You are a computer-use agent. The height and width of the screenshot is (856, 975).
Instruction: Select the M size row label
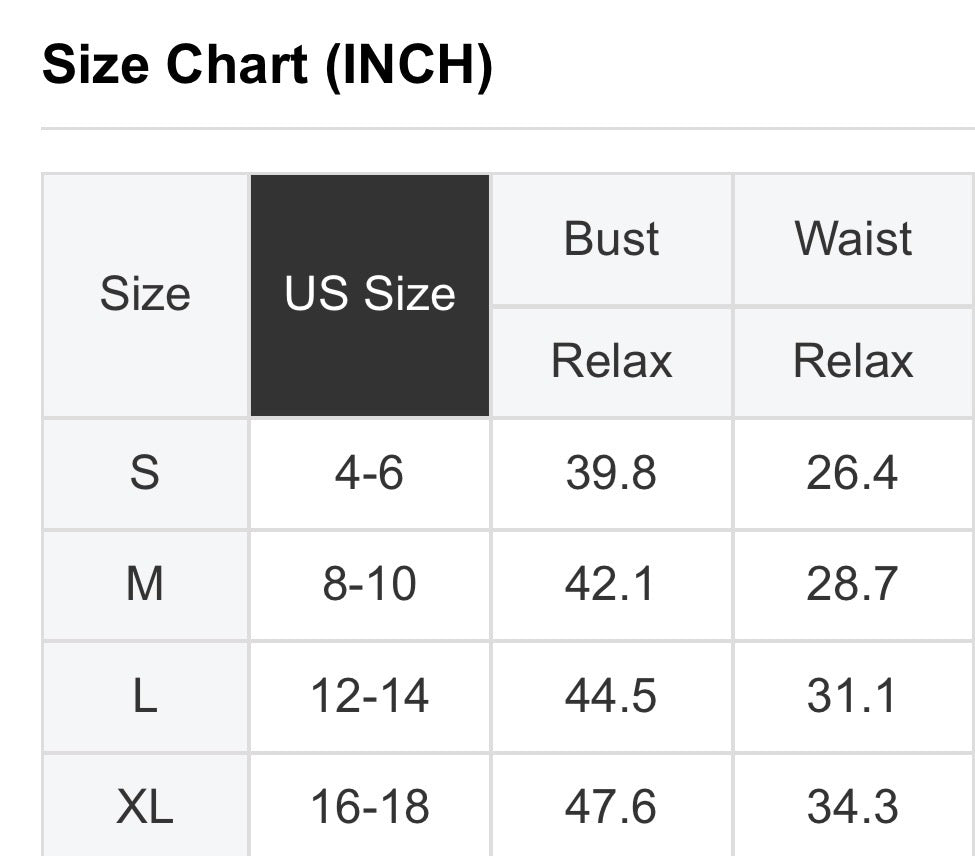pyautogui.click(x=145, y=584)
